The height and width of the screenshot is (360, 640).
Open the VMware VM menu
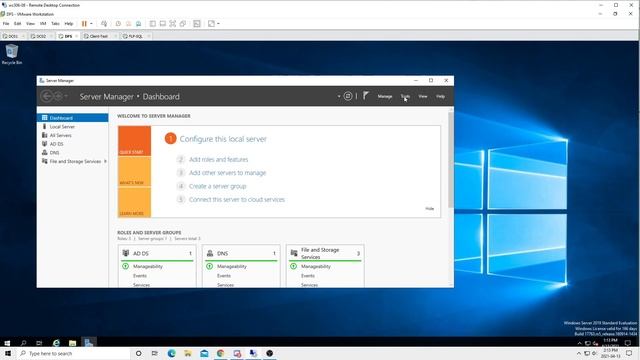[x=43, y=24]
